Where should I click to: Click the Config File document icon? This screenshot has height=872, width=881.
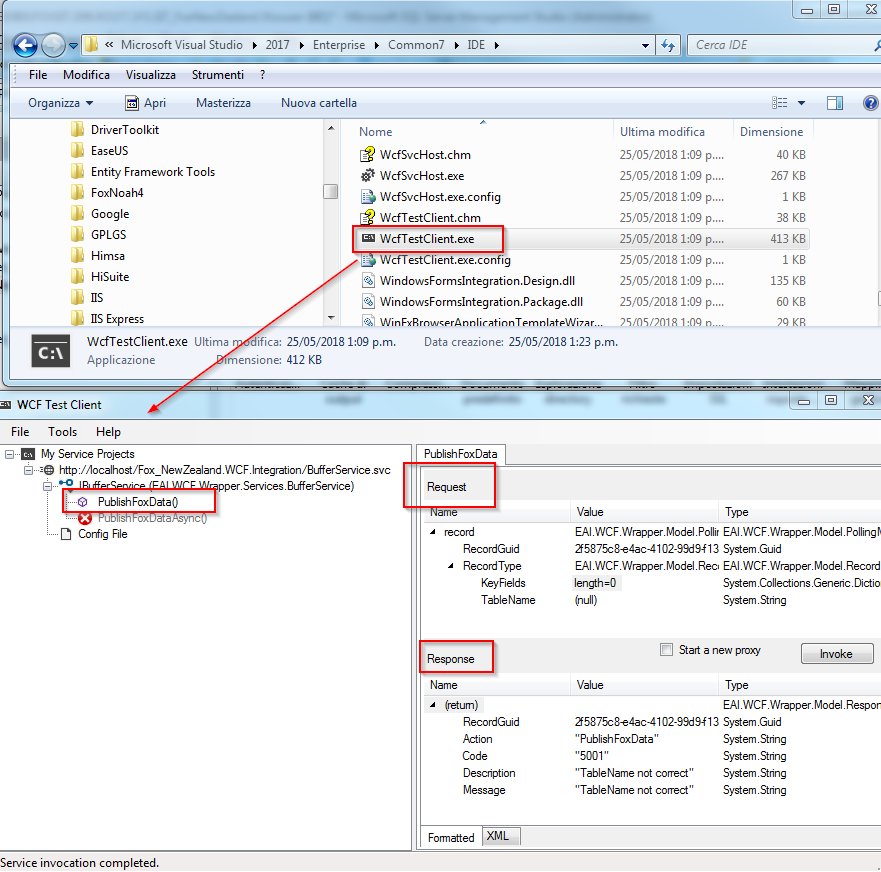[66, 534]
